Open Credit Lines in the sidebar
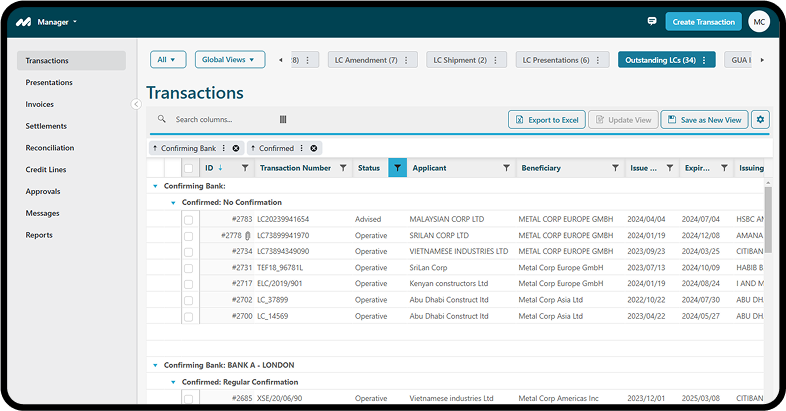Image resolution: width=786 pixels, height=411 pixels. click(x=45, y=170)
